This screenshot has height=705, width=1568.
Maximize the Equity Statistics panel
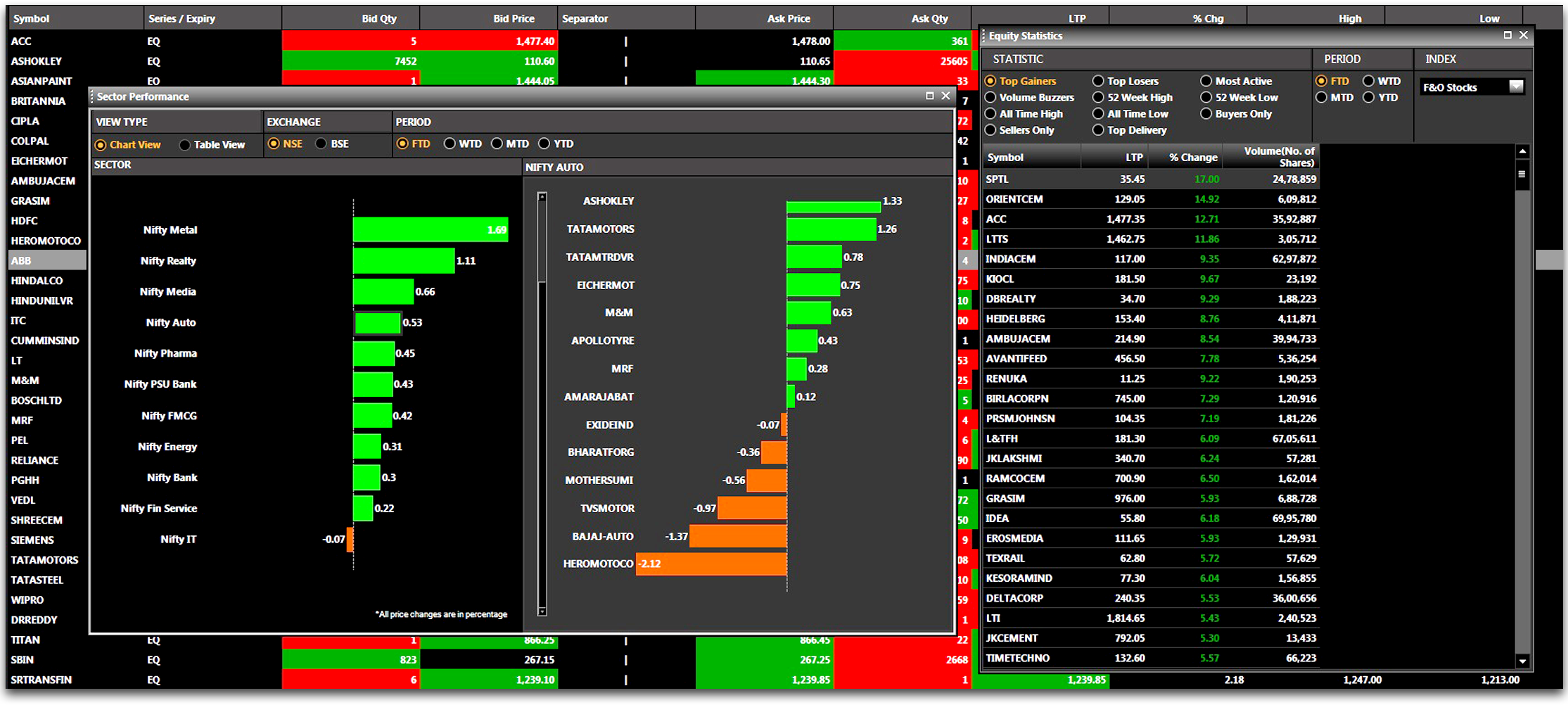click(x=1508, y=34)
